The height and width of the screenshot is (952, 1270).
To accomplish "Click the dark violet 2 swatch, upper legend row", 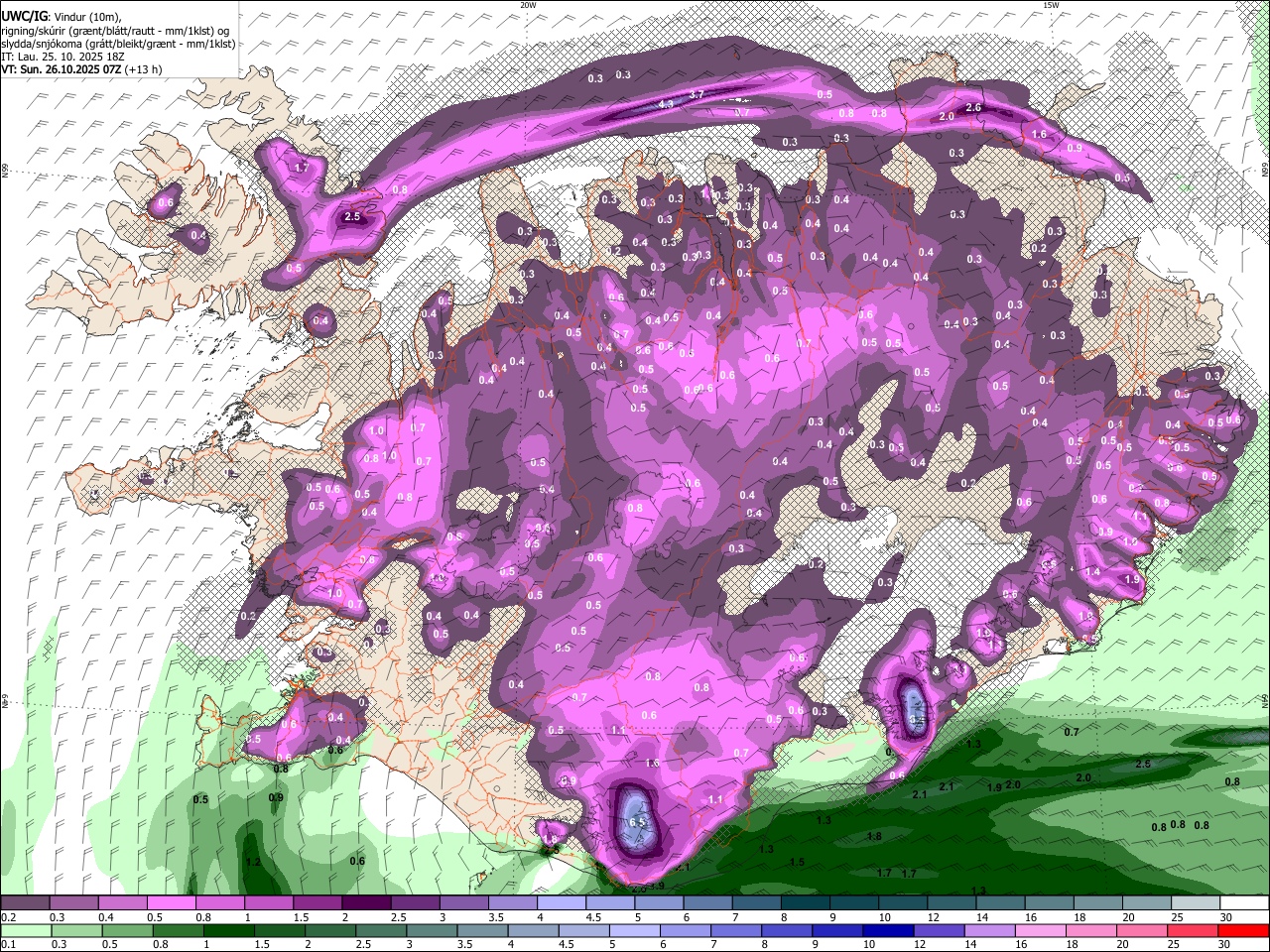I will click(x=367, y=903).
